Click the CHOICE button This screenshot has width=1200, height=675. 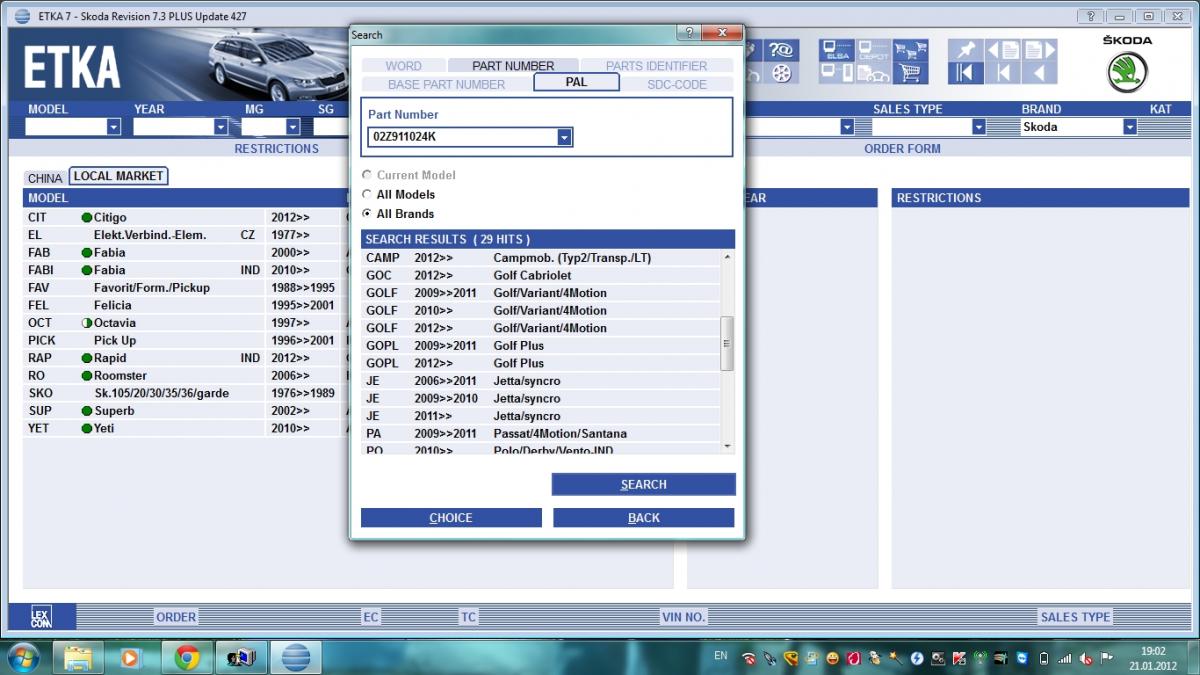click(x=451, y=517)
